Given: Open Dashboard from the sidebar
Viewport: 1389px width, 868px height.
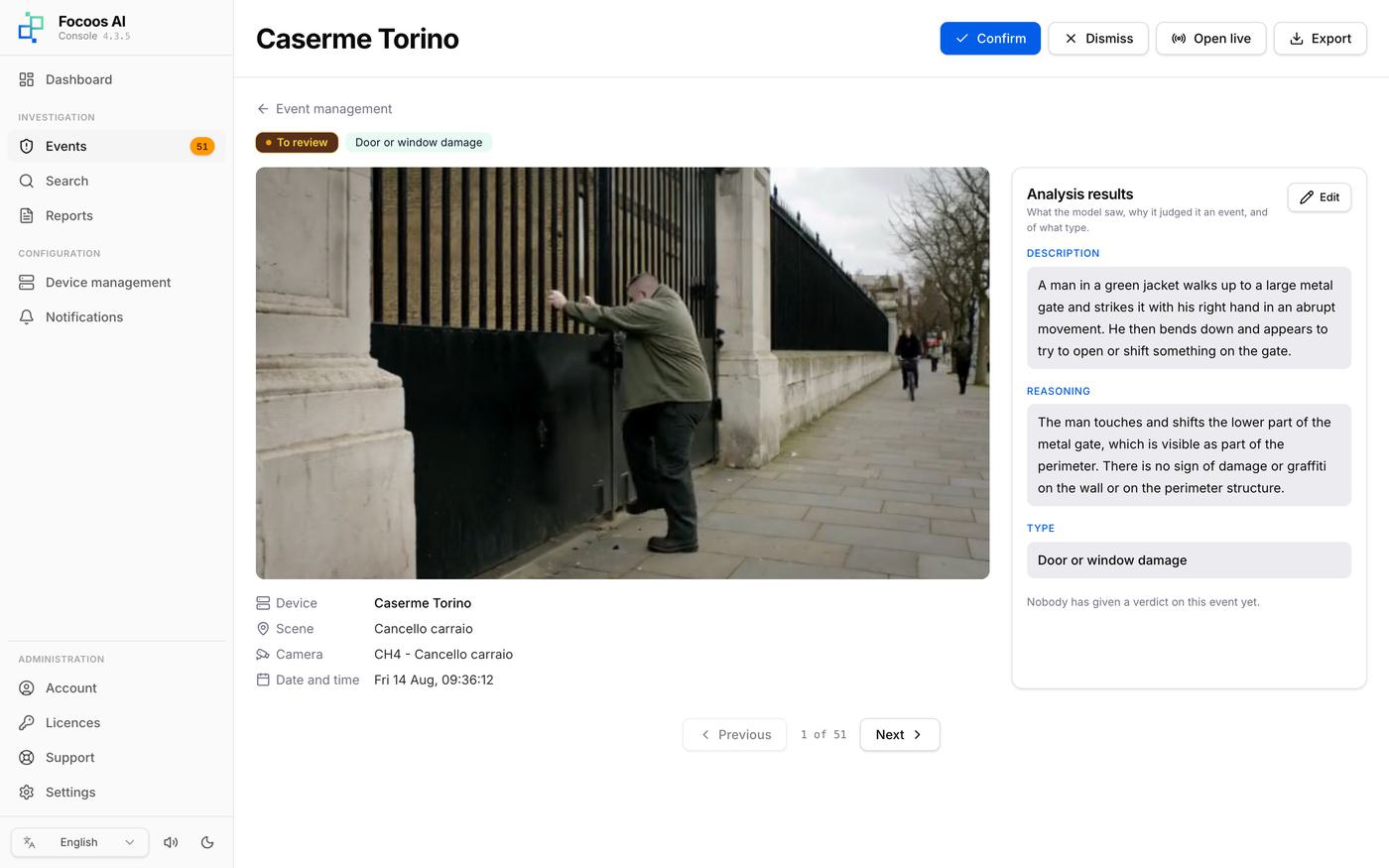Looking at the screenshot, I should 116,79.
